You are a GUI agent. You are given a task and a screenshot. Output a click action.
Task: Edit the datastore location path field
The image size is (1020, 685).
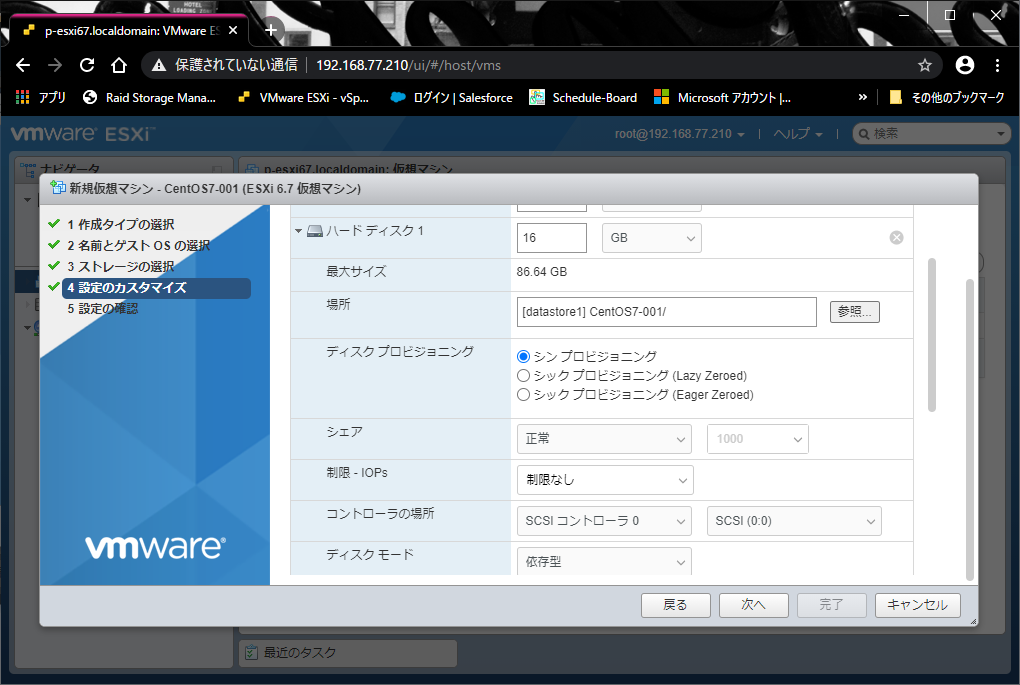(667, 312)
